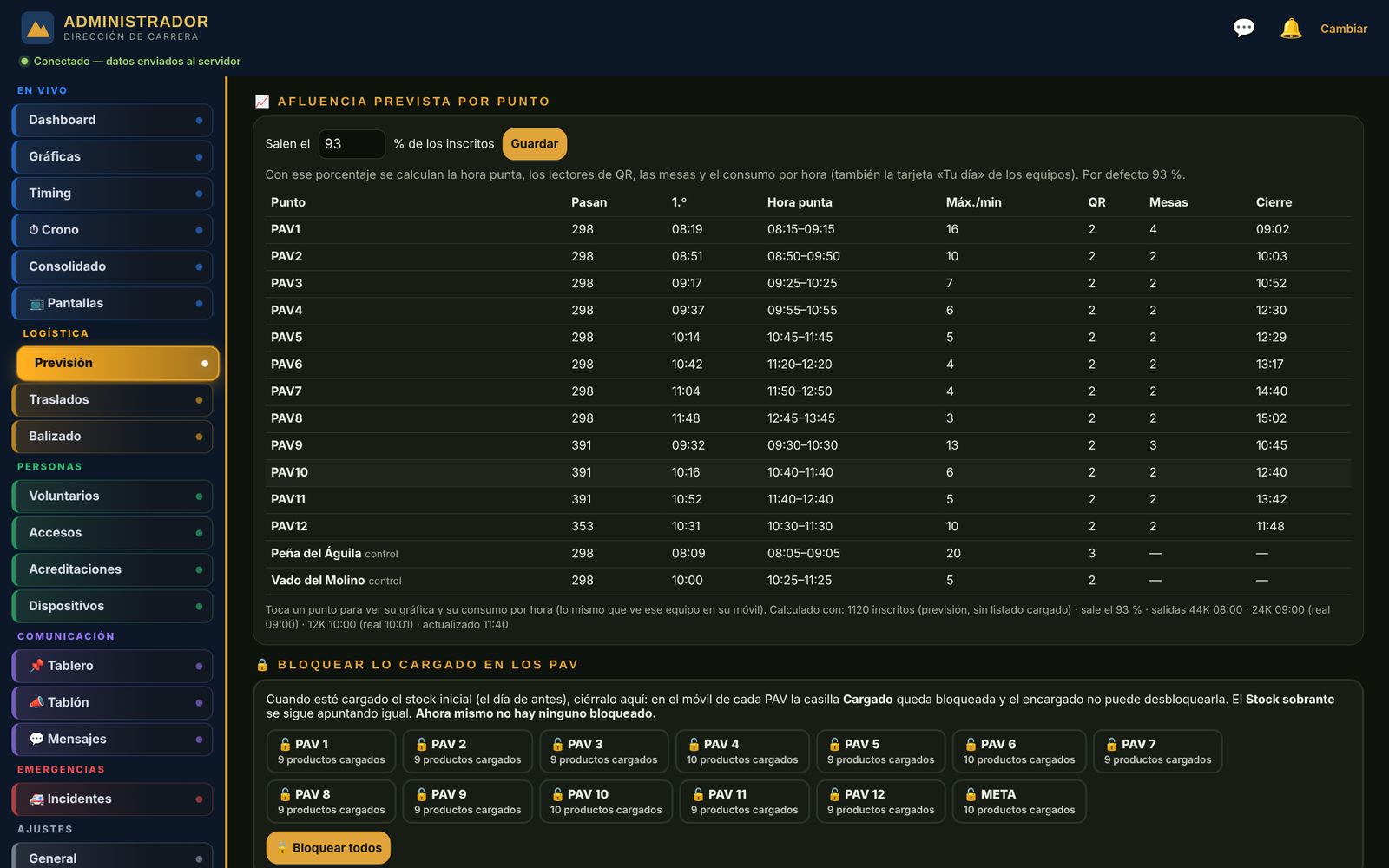
Task: Go to Acreditaciones page
Action: (x=112, y=569)
